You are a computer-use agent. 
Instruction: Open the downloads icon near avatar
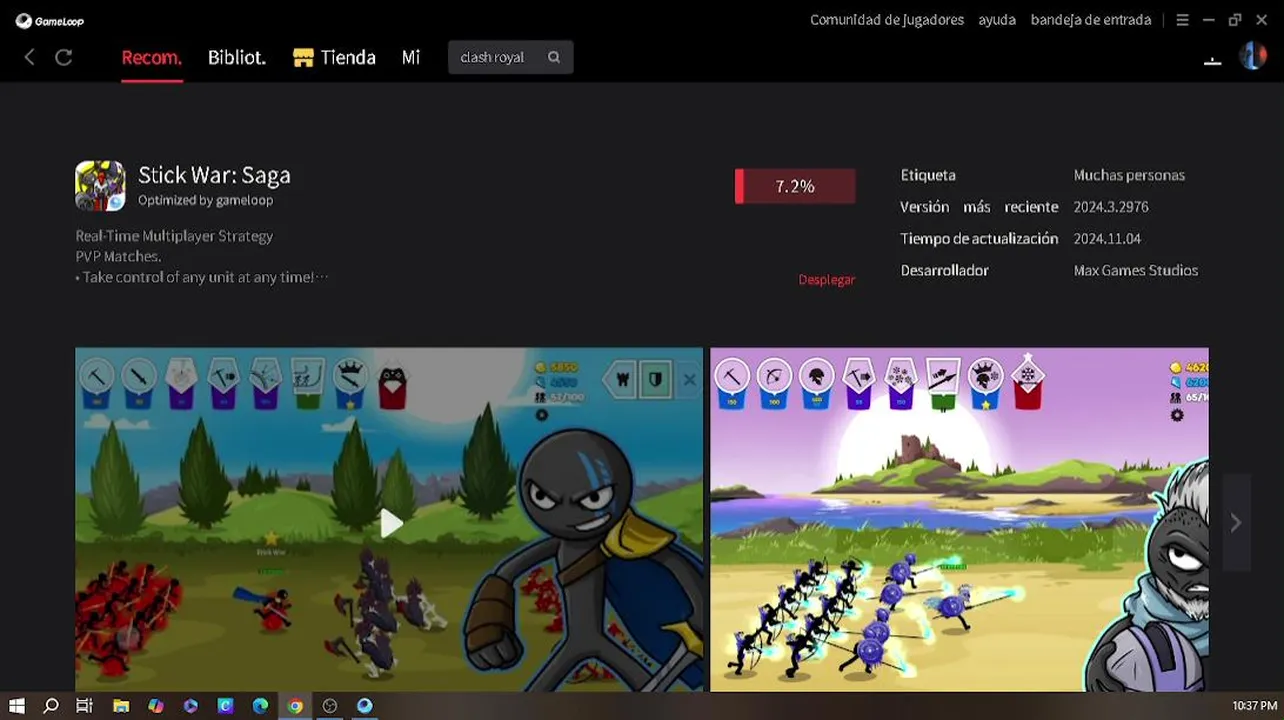point(1213,60)
